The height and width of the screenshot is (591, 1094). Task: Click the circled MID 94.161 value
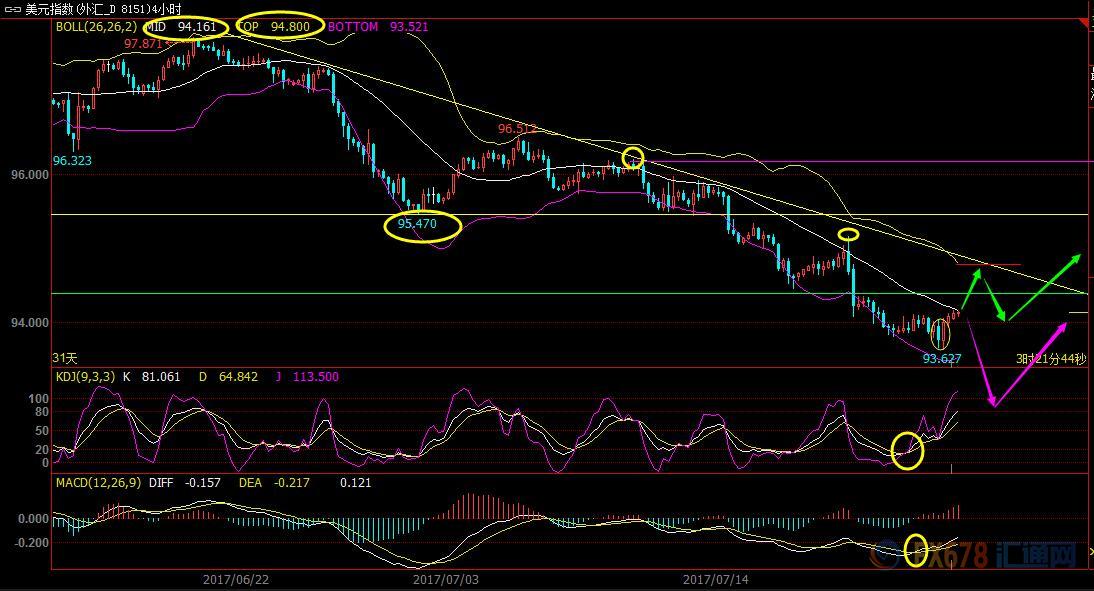click(x=187, y=27)
